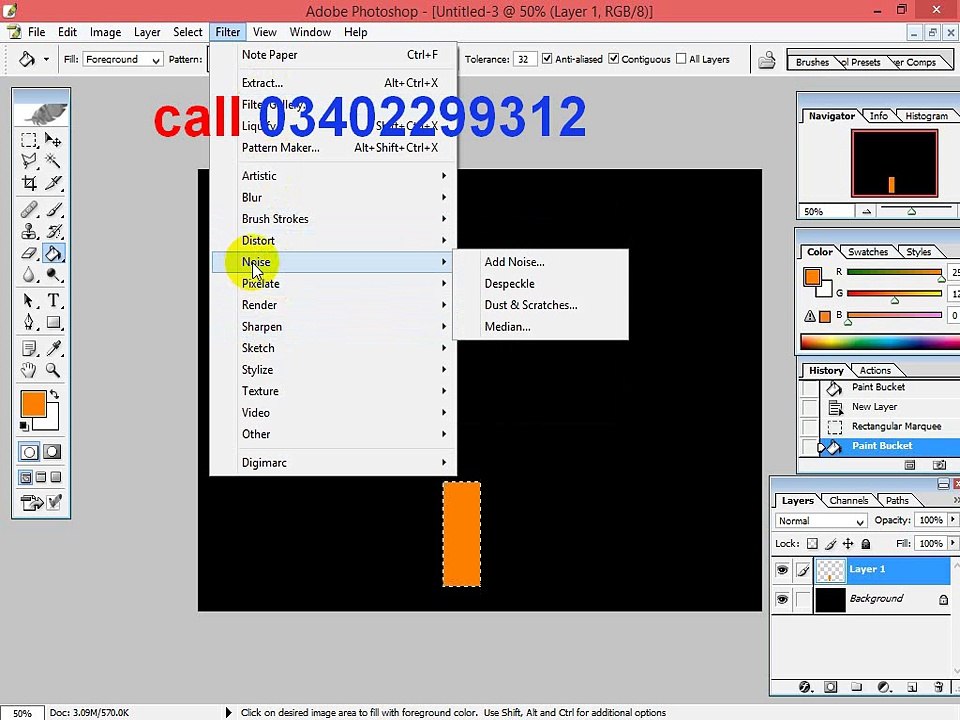Enable the All Layers checkbox
The image size is (960, 720).
[x=681, y=59]
